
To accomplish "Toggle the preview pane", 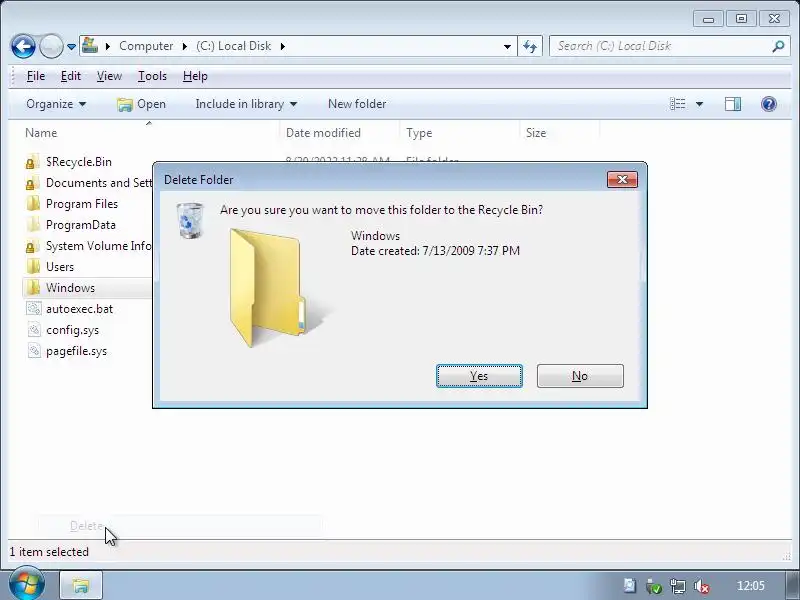I will pyautogui.click(x=733, y=104).
